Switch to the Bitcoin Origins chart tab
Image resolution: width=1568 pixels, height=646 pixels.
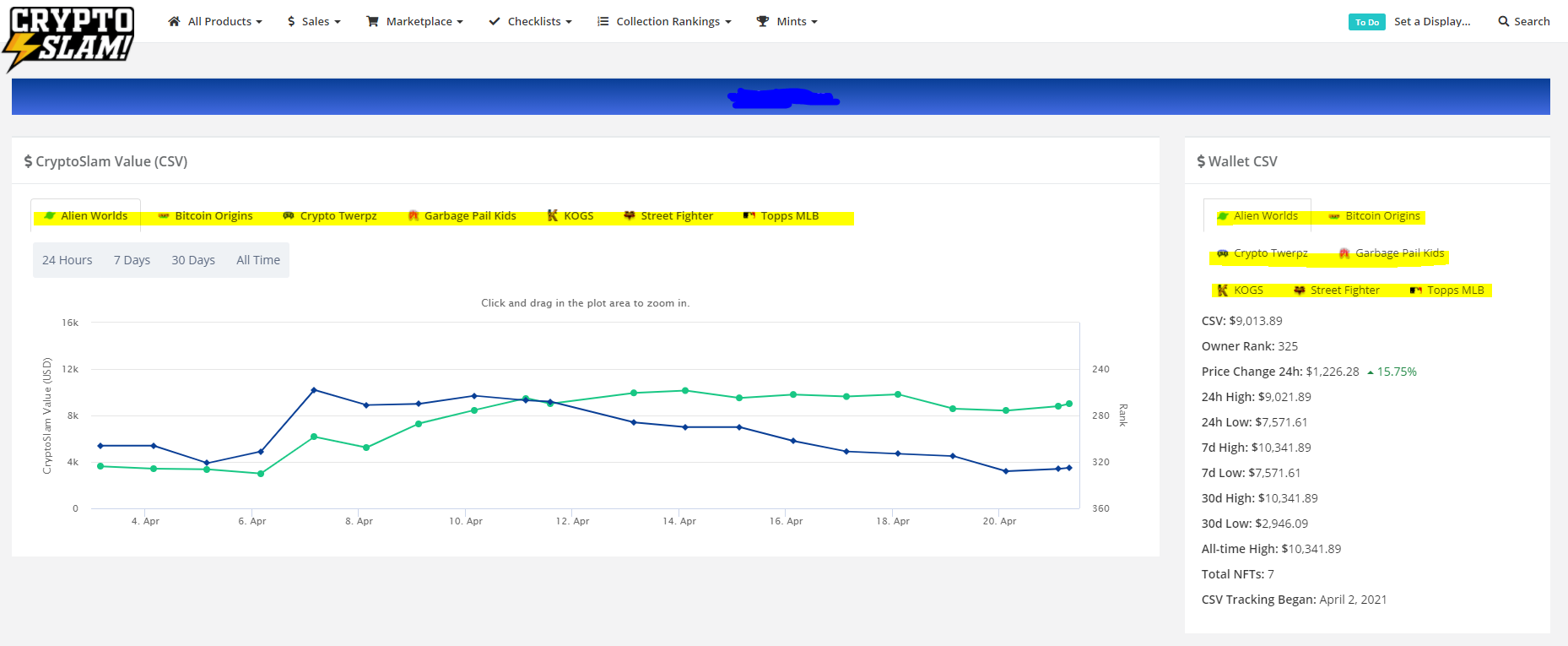(x=205, y=215)
